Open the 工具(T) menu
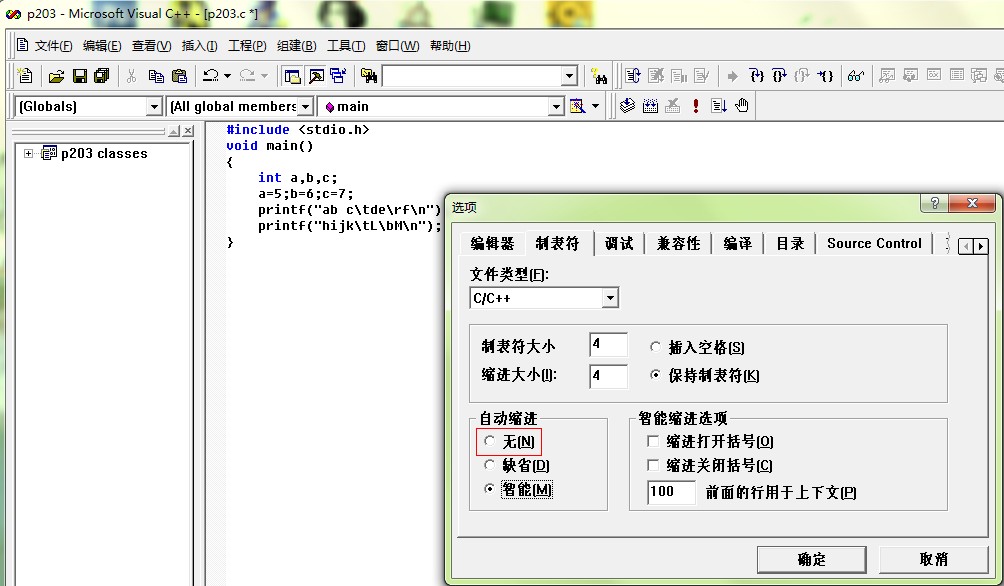The height and width of the screenshot is (586, 1004). point(346,45)
